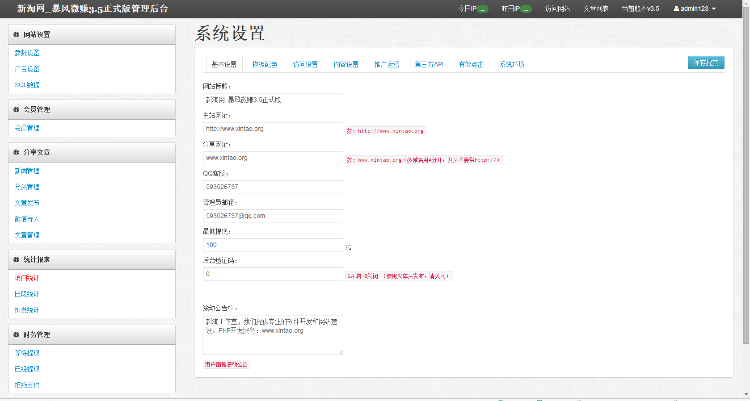The width and height of the screenshot is (750, 401).
Task: Click the admin email field 093626737@qq.com
Action: 273,216
